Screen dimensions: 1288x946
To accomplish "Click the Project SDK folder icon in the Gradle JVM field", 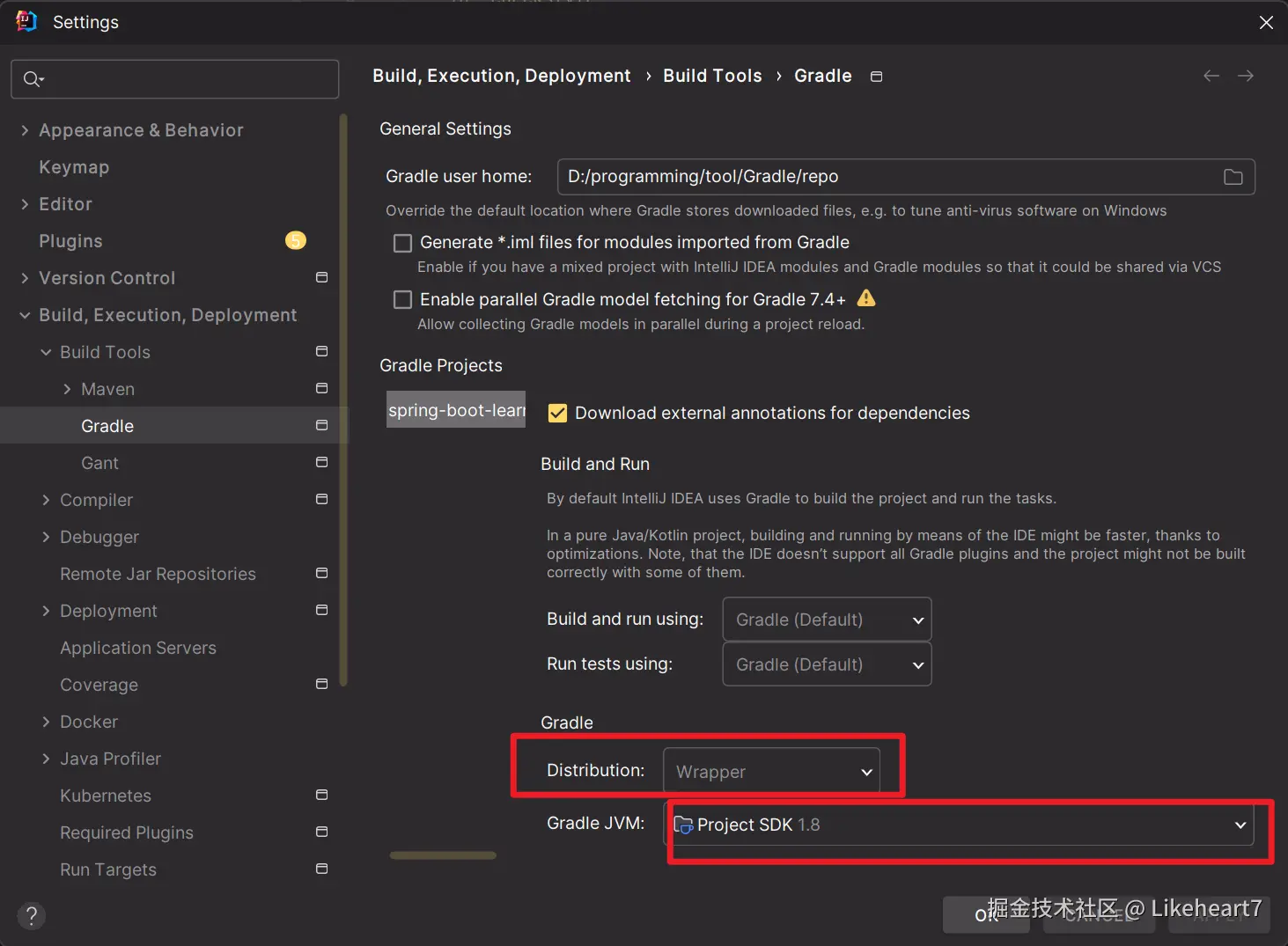I will [683, 825].
